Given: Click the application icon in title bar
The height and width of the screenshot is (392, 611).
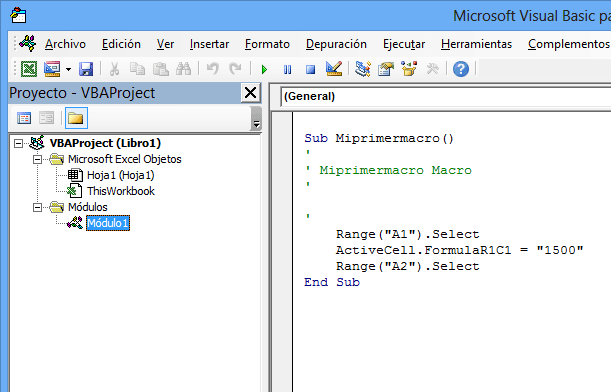Looking at the screenshot, I should point(18,15).
